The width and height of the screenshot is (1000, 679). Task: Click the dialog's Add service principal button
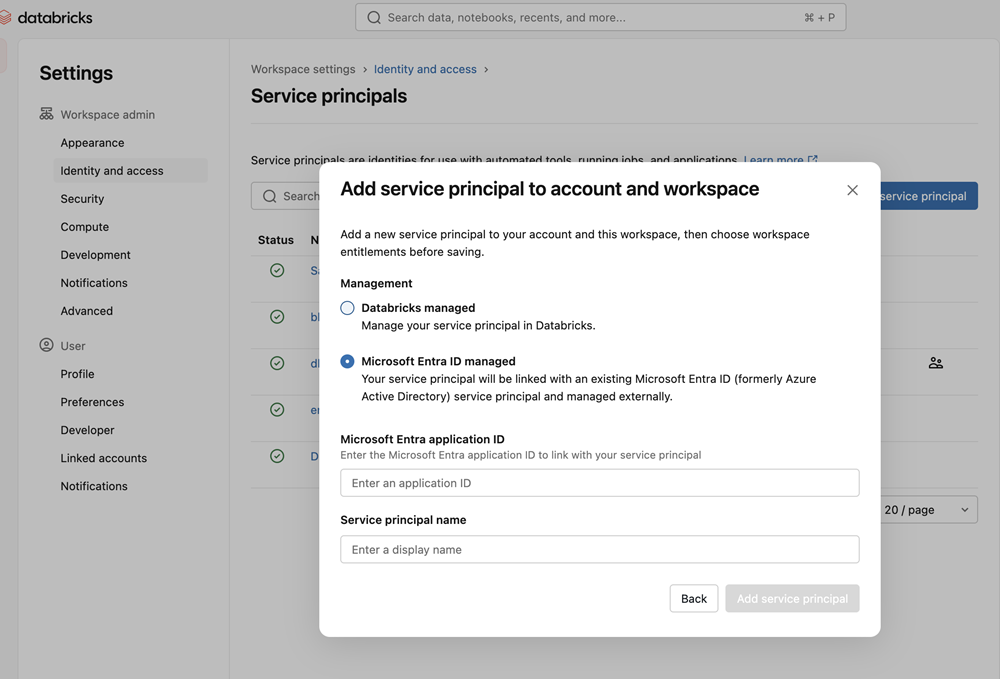coord(792,599)
